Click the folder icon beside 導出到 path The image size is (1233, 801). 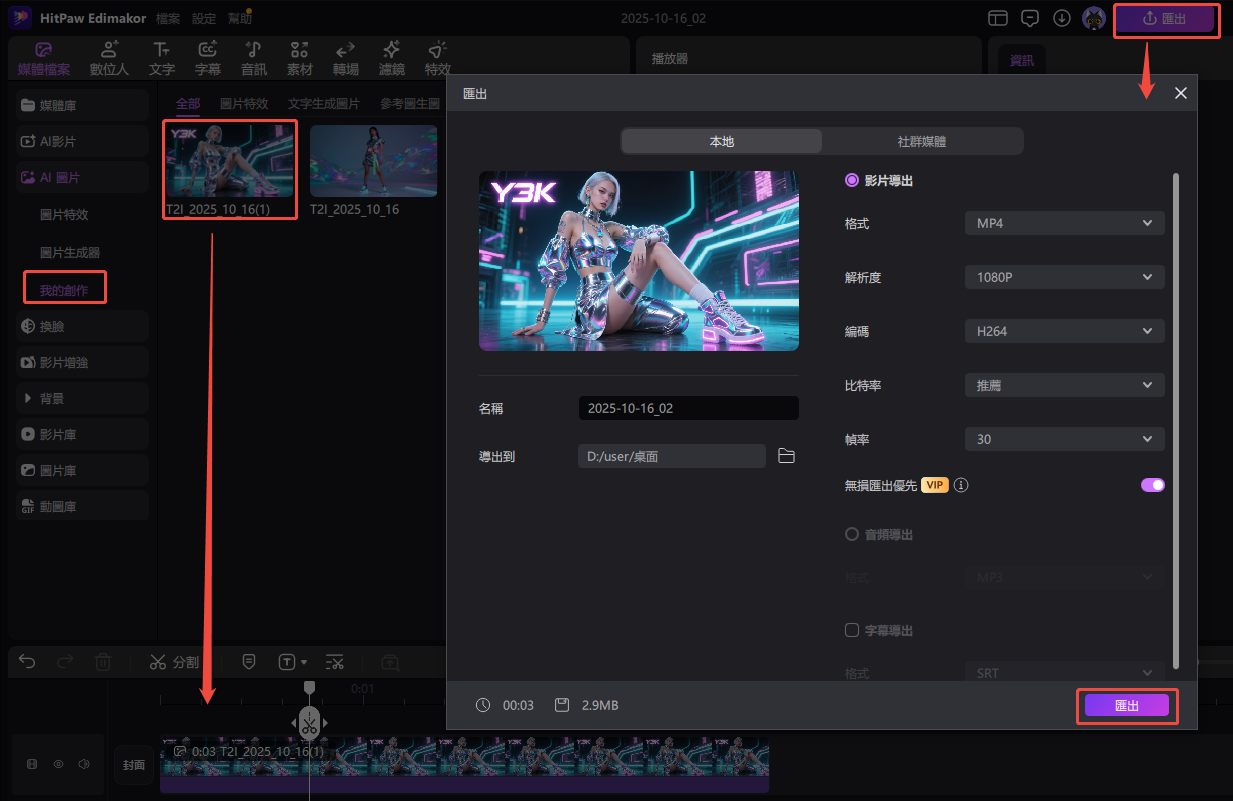click(x=786, y=456)
